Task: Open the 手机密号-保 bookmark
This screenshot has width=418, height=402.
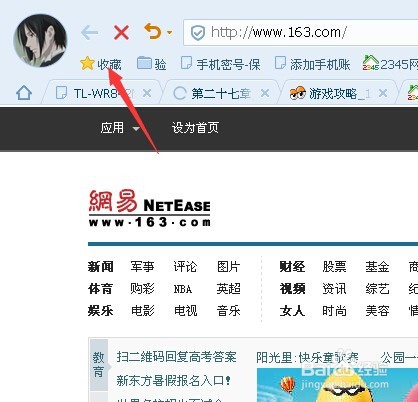Action: click(220, 64)
